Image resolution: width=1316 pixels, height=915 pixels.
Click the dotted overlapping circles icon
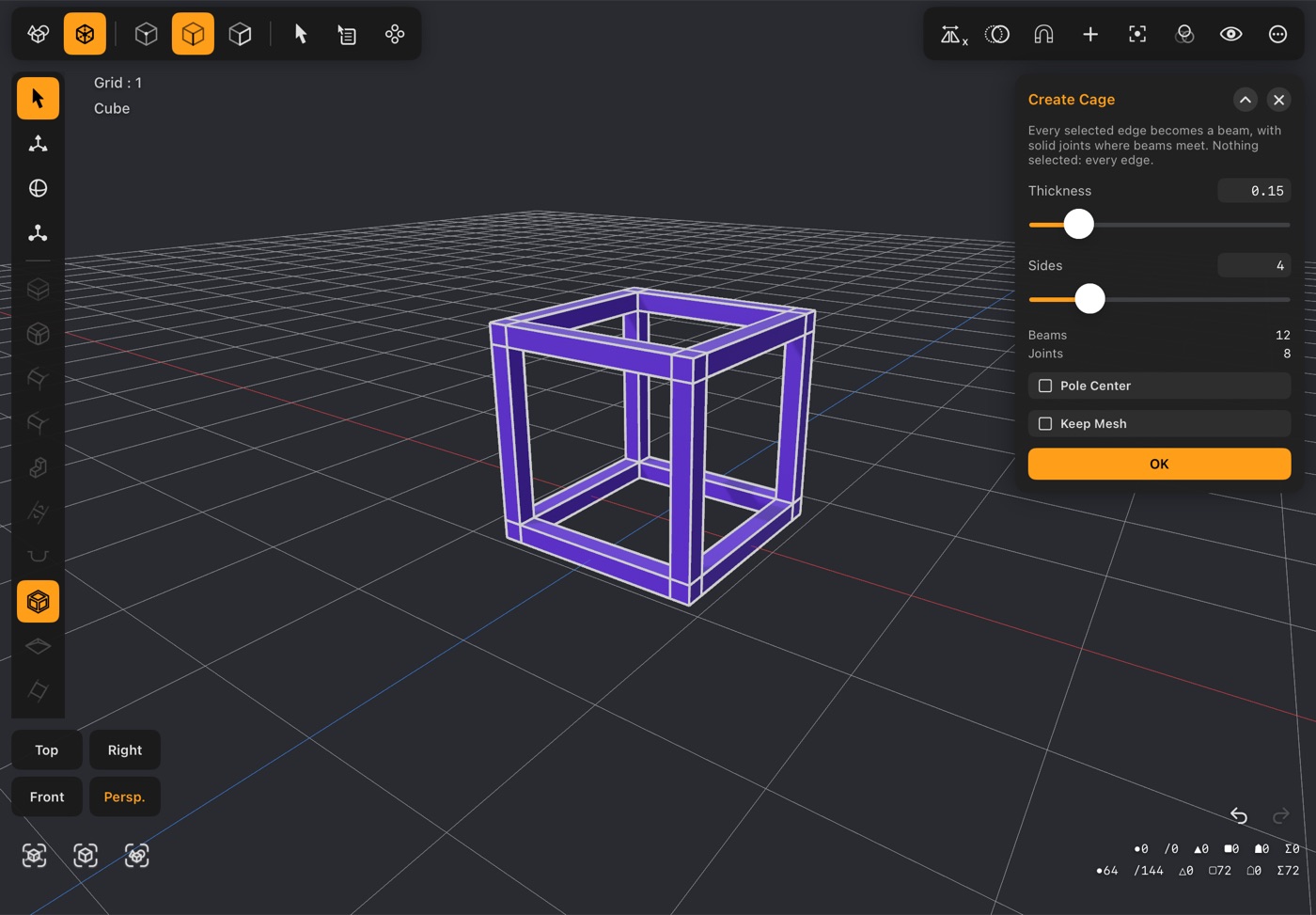pos(996,34)
